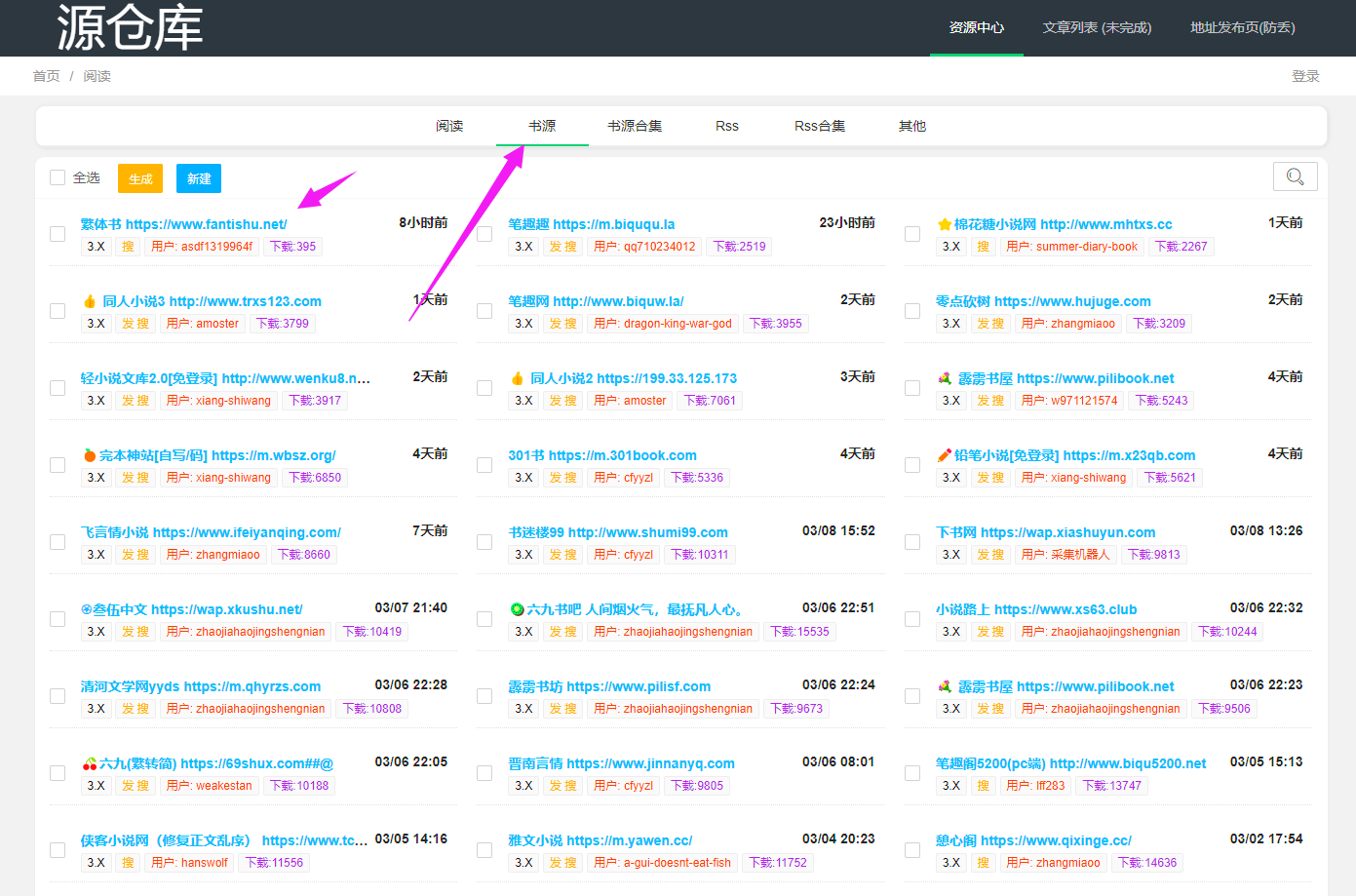Toggle the 全选 select-all checkbox
The height and width of the screenshot is (896, 1356).
click(58, 177)
